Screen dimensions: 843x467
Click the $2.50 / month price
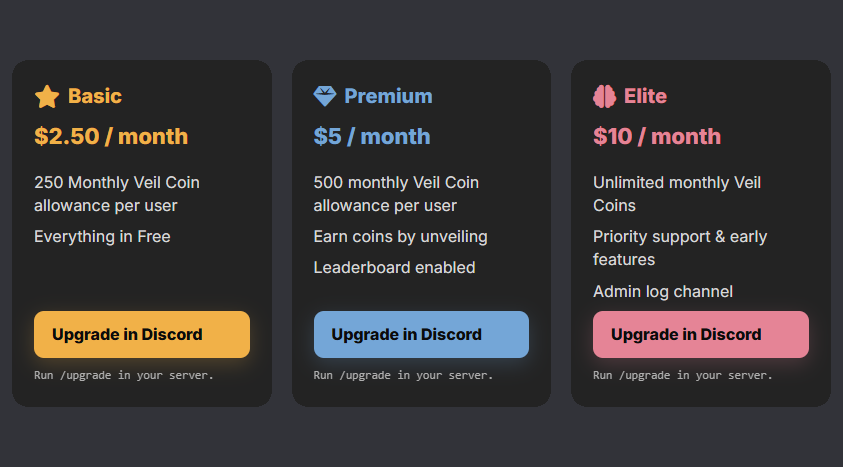111,136
